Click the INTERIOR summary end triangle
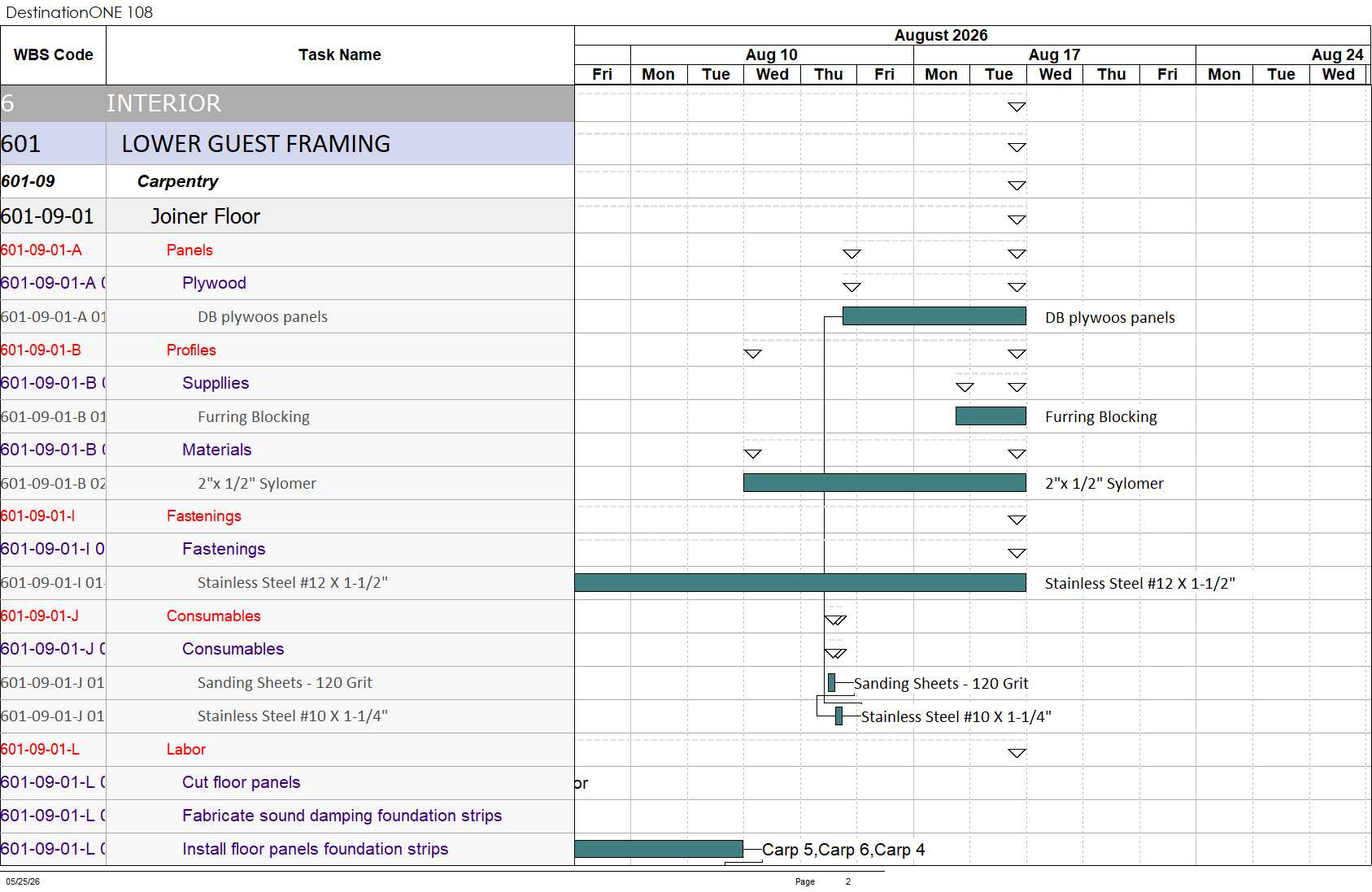The image size is (1372, 892). pos(1017,107)
